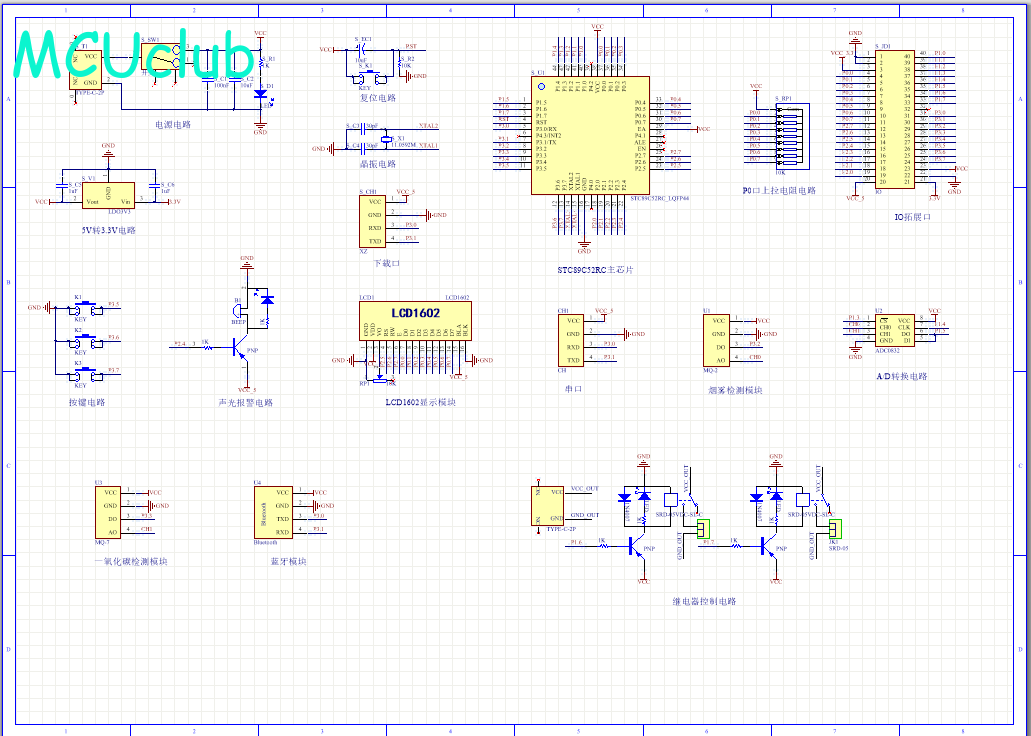The height and width of the screenshot is (736, 1031).
Task: Click the CH1 serial port header
Action: click(x=571, y=340)
